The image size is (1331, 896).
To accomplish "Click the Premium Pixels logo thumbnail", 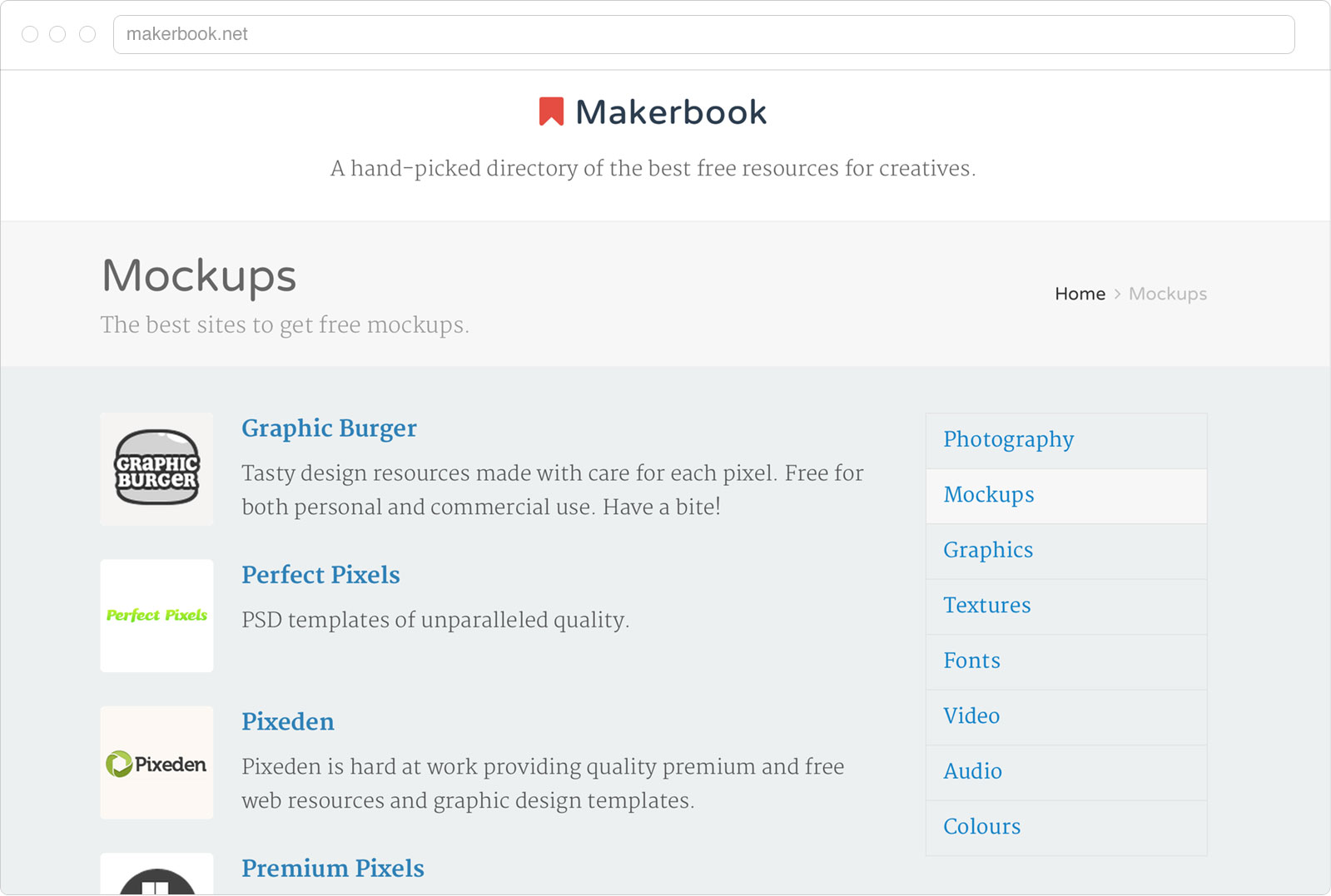I will (x=156, y=876).
